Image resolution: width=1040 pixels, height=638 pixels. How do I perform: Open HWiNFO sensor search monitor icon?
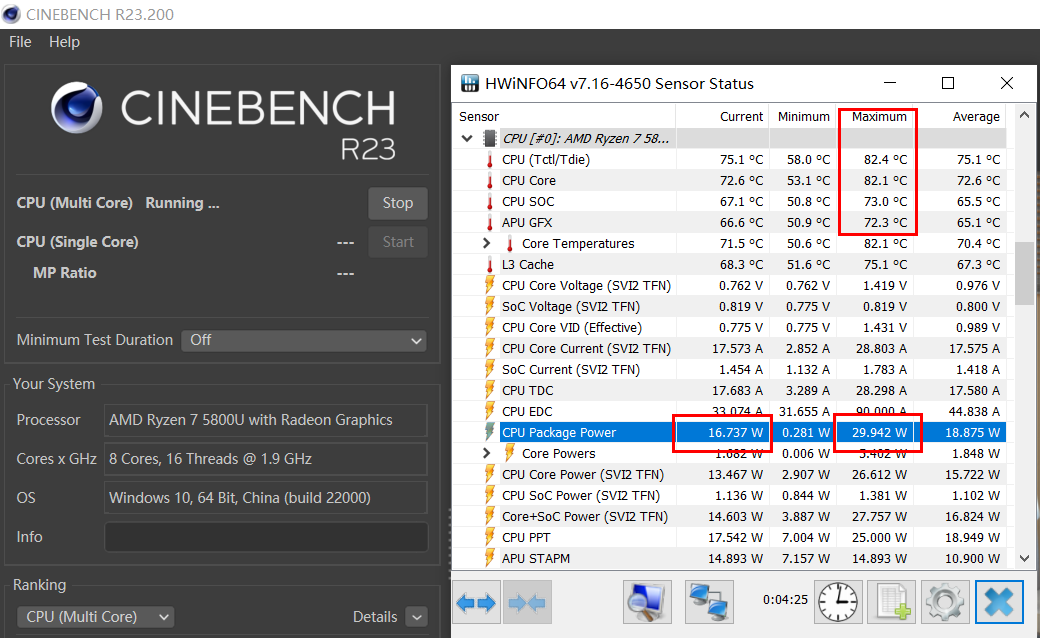[x=647, y=602]
